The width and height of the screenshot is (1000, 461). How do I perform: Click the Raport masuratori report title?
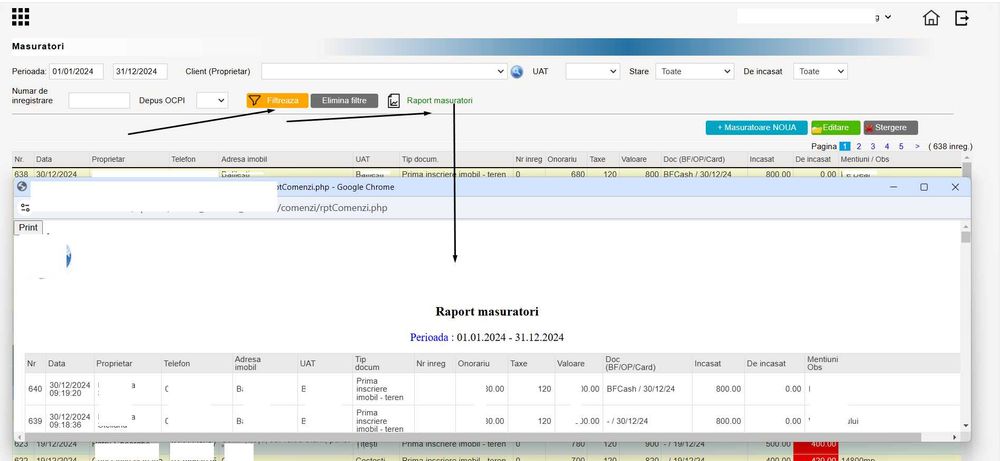tap(487, 312)
